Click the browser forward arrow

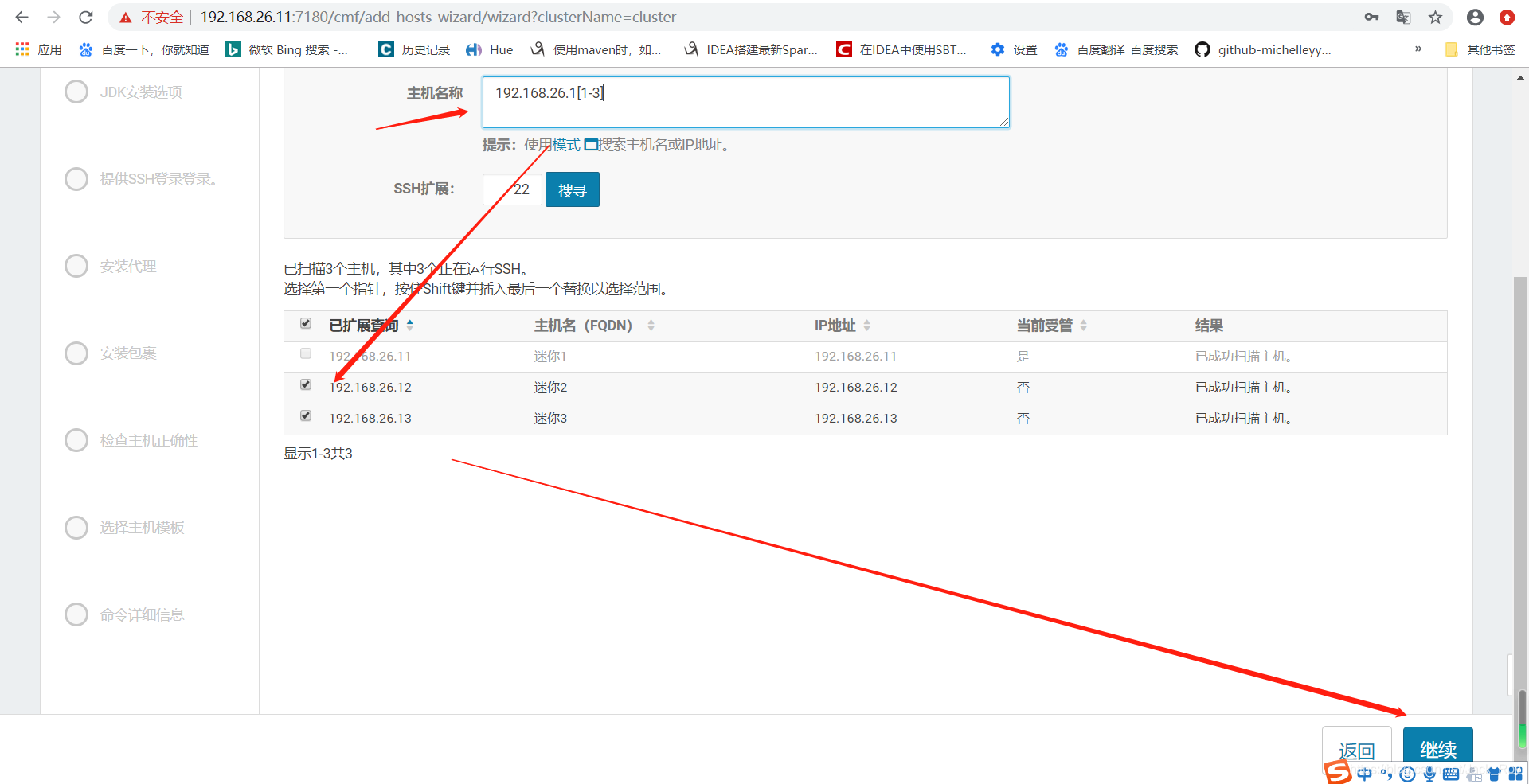tap(53, 17)
